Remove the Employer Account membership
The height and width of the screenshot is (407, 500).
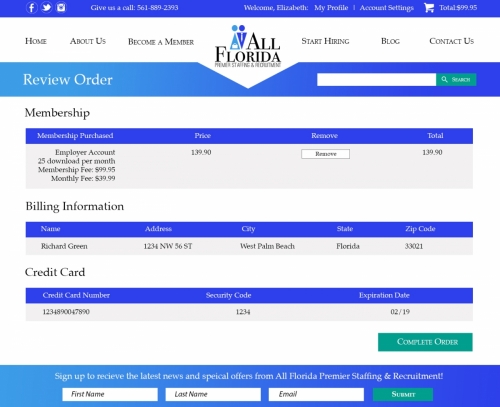coord(326,154)
